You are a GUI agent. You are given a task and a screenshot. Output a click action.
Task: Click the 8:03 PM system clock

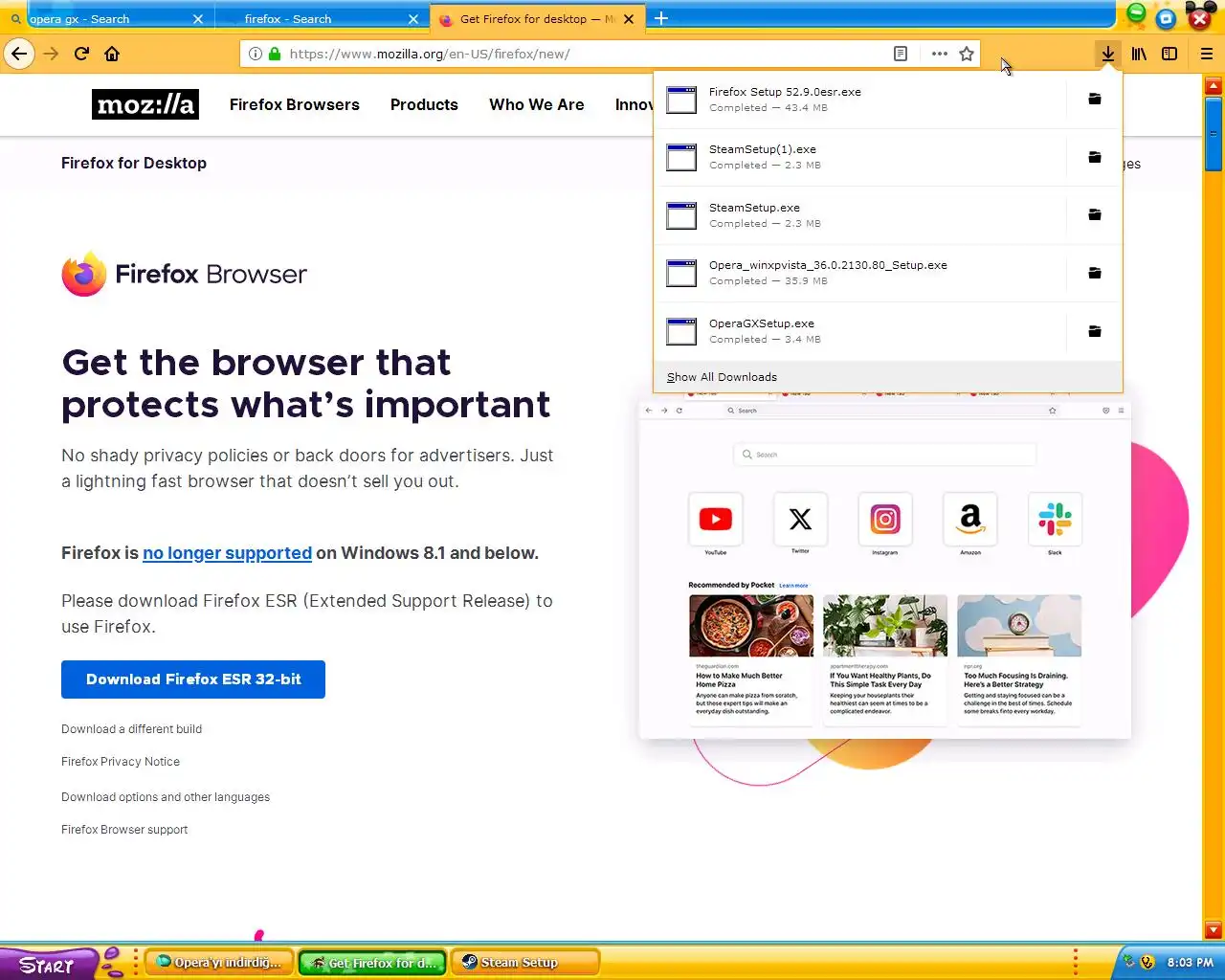point(1190,963)
